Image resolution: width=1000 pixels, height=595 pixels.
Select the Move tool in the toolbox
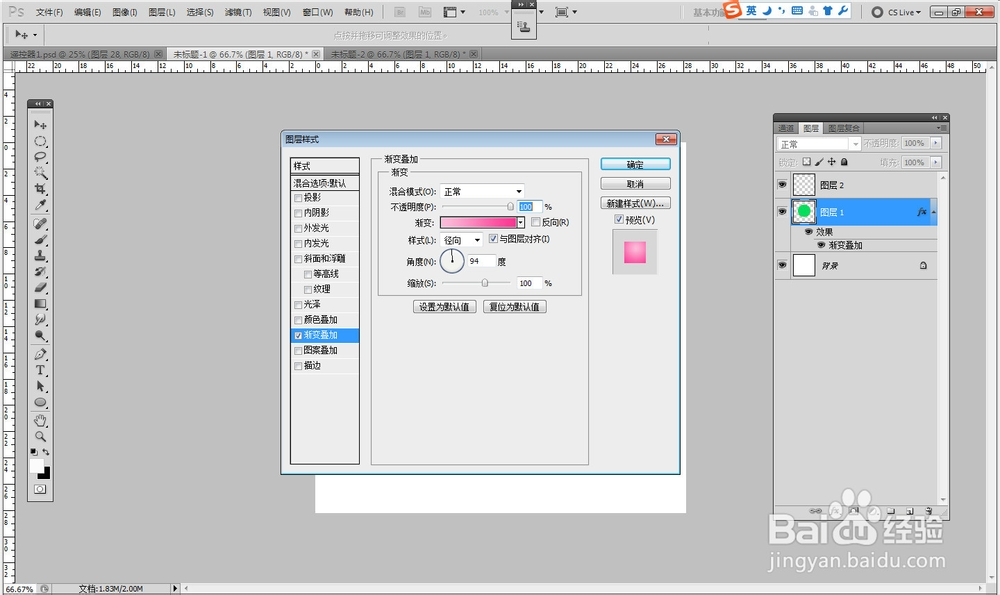tap(40, 124)
